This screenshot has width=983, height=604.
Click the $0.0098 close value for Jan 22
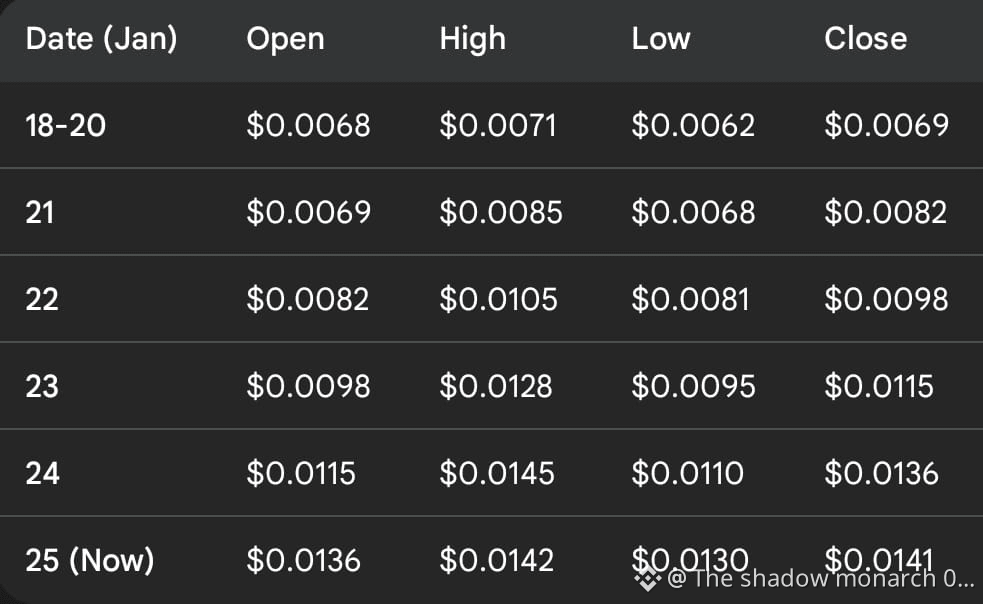886,299
